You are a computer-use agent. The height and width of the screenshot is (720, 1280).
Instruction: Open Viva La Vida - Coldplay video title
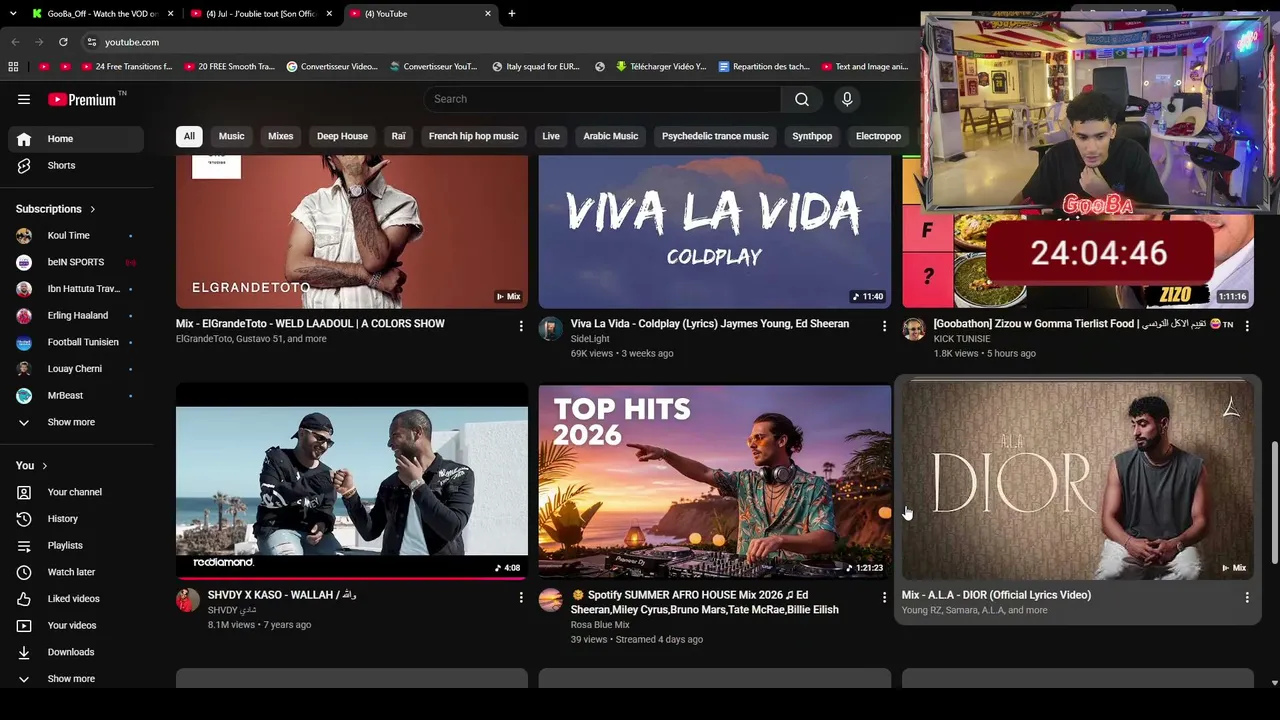click(x=710, y=324)
